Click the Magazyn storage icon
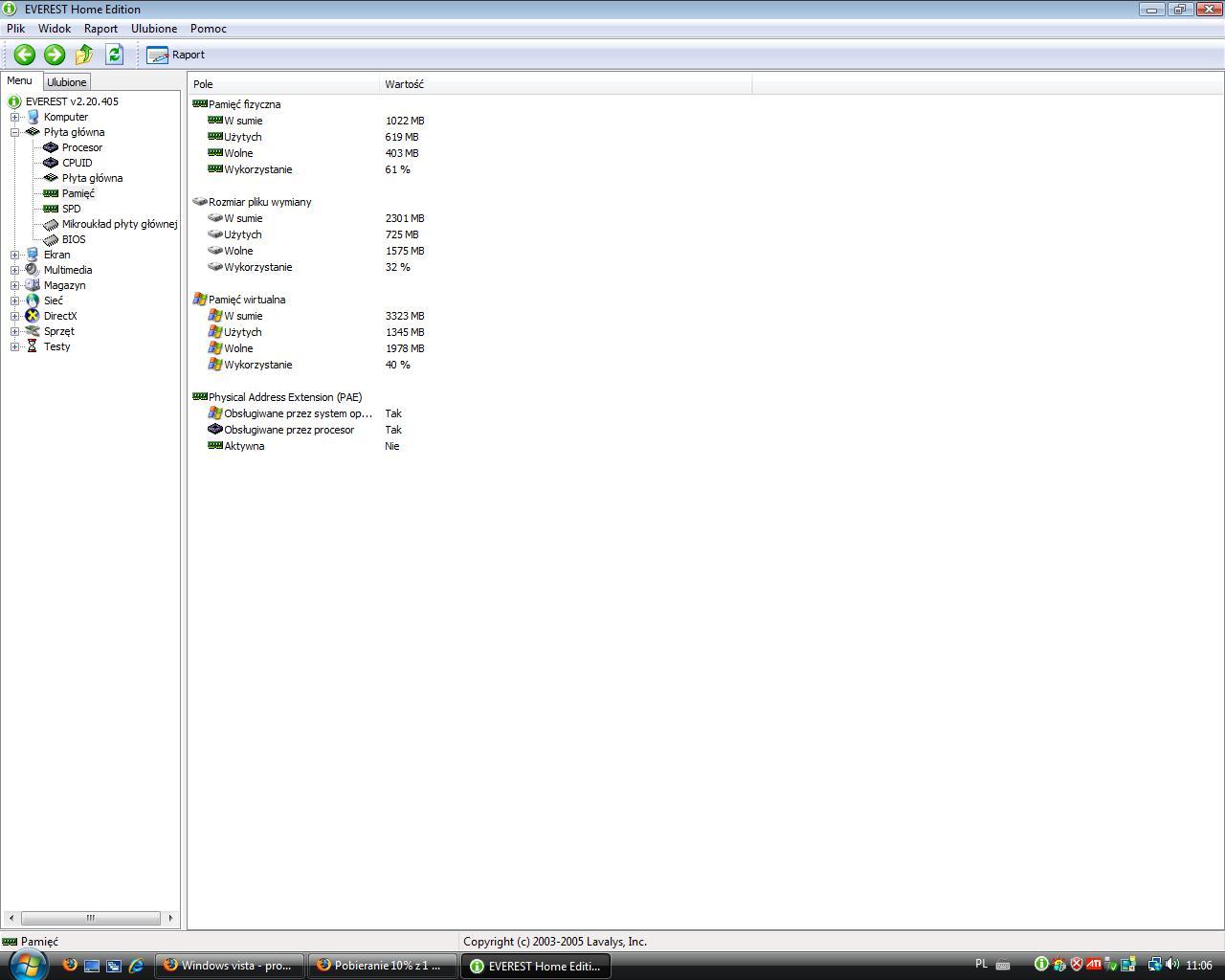1225x980 pixels. (x=33, y=285)
